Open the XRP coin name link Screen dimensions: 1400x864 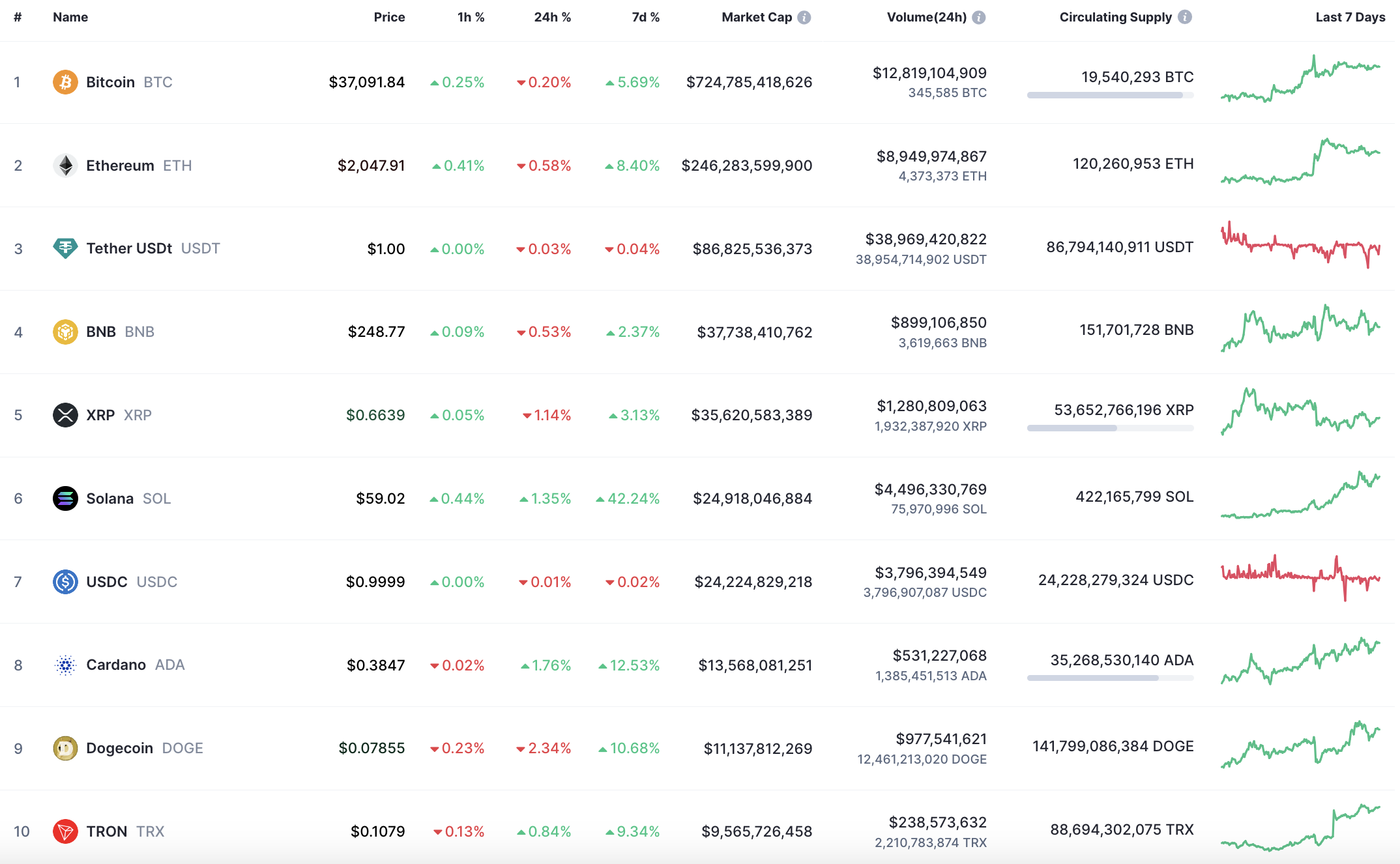[x=100, y=415]
